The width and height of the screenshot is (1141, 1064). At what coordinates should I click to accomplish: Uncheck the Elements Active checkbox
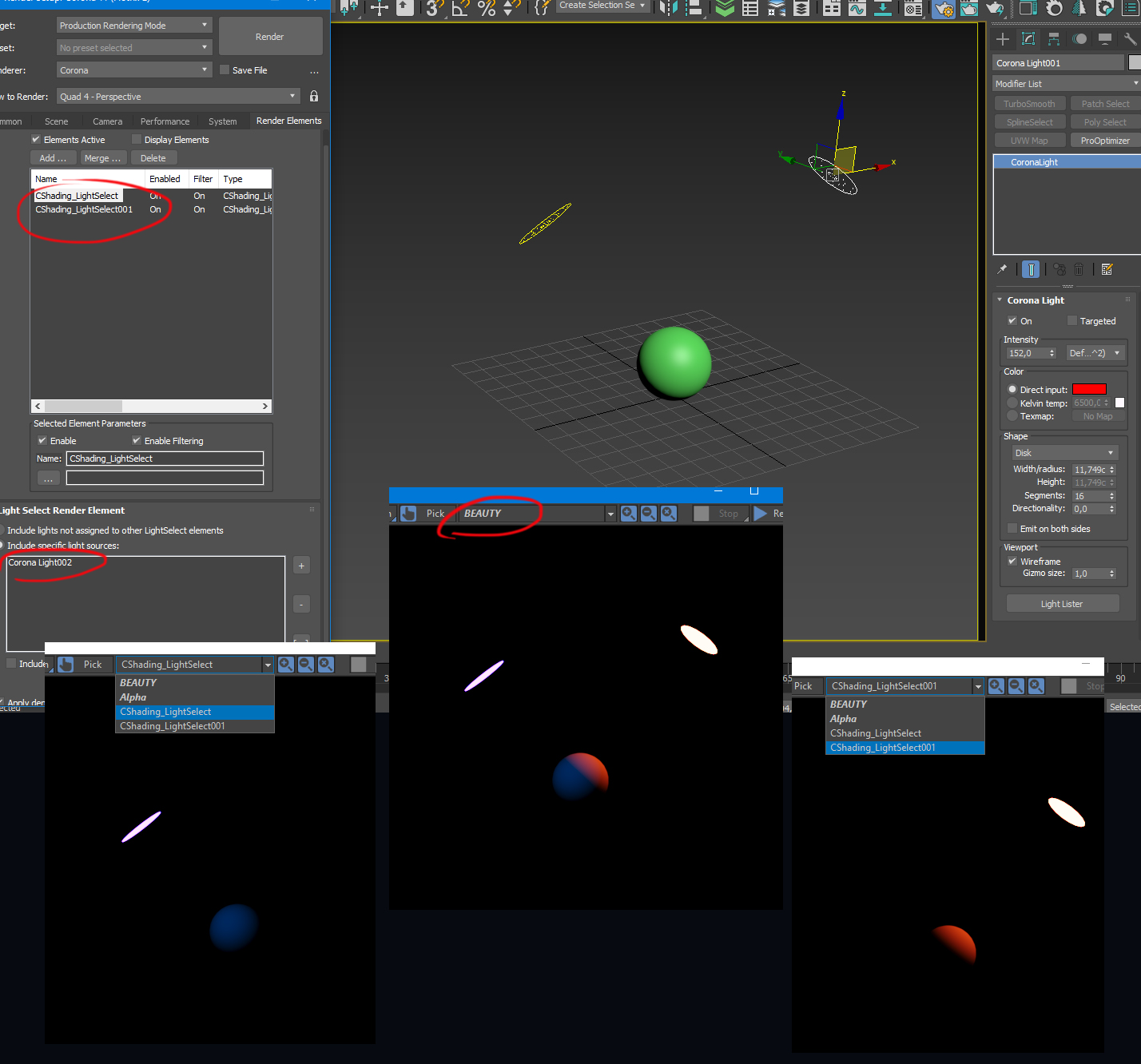coord(36,140)
